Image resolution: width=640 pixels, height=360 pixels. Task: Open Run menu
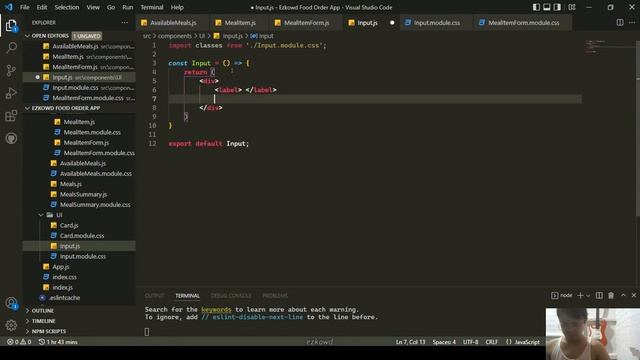tap(127, 7)
